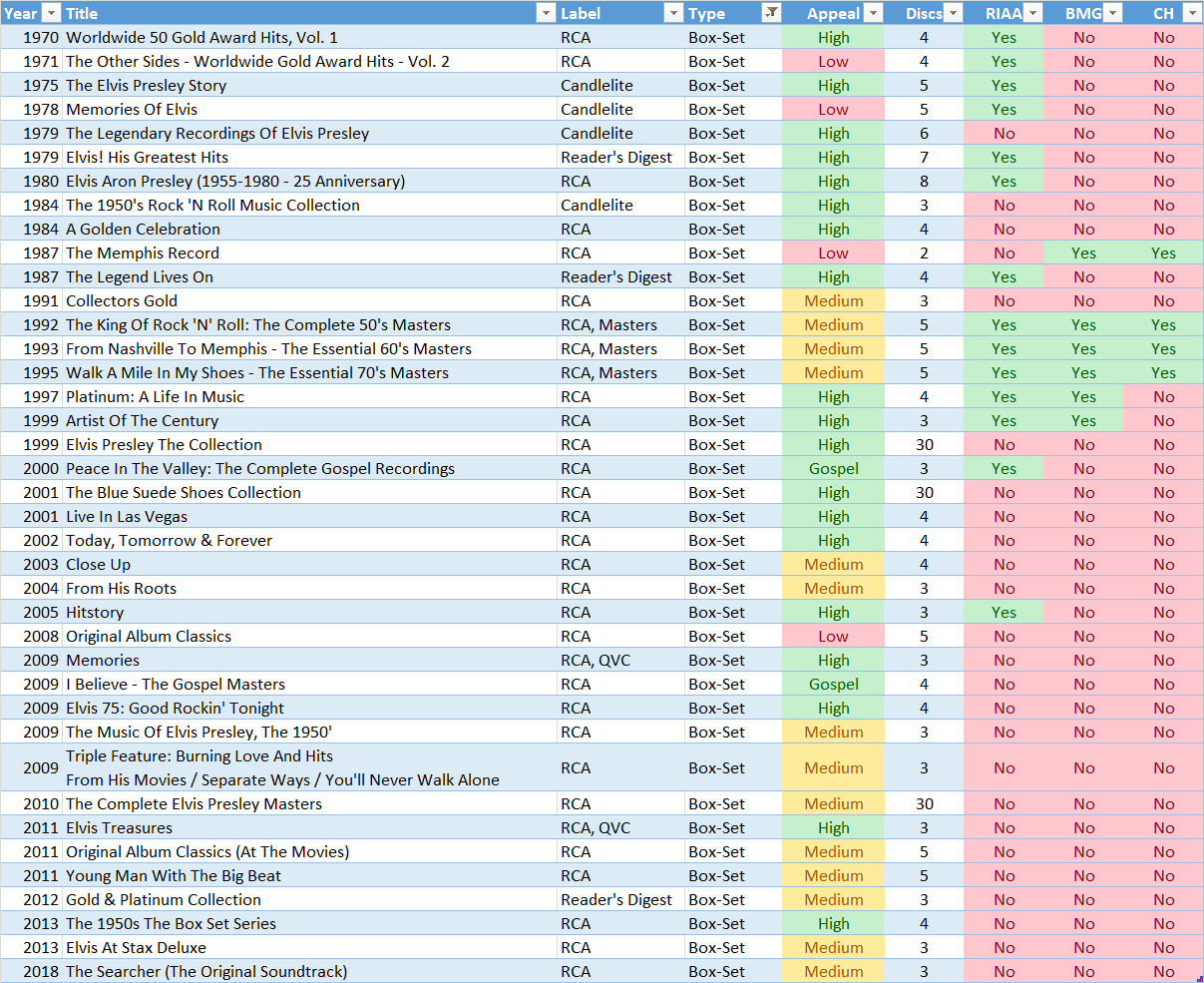Click the title 'The Elvis Presley Story'
The width and height of the screenshot is (1204, 983).
click(146, 85)
